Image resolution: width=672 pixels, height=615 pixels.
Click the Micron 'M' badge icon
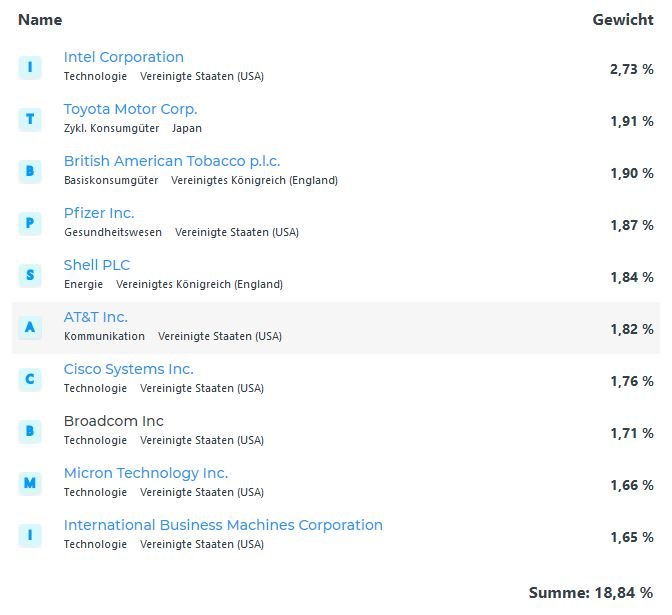click(x=30, y=483)
